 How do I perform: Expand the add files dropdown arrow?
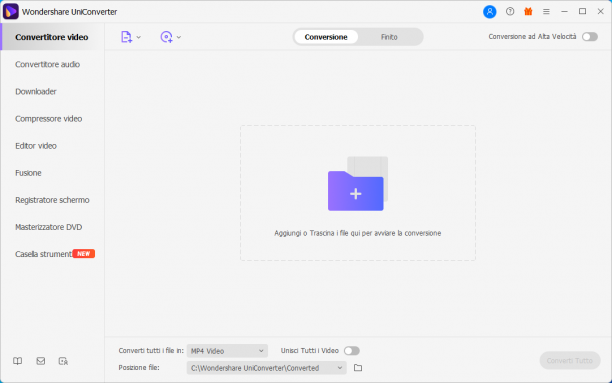click(139, 37)
